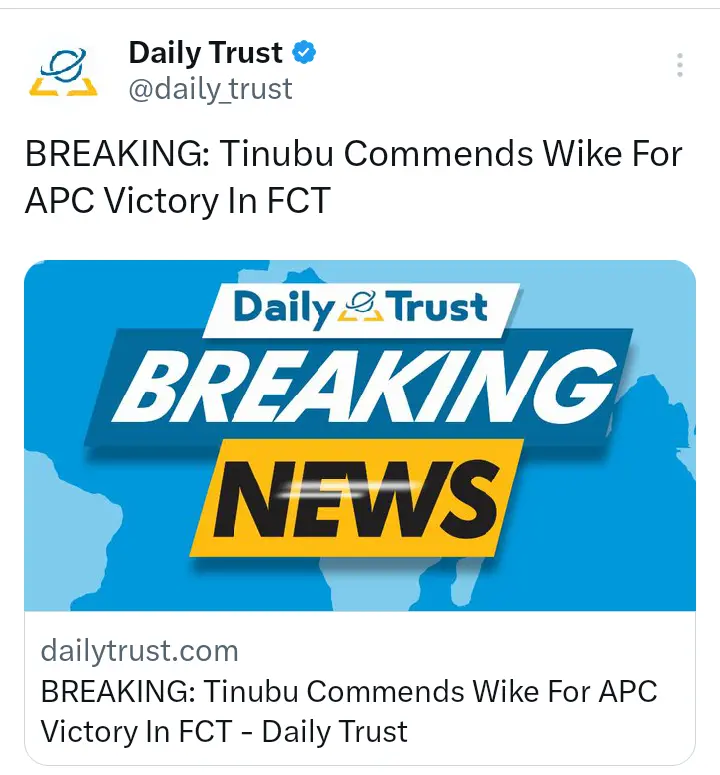Image resolution: width=720 pixels, height=775 pixels.
Task: Open the dailytrust.com domain link
Action: (x=139, y=651)
